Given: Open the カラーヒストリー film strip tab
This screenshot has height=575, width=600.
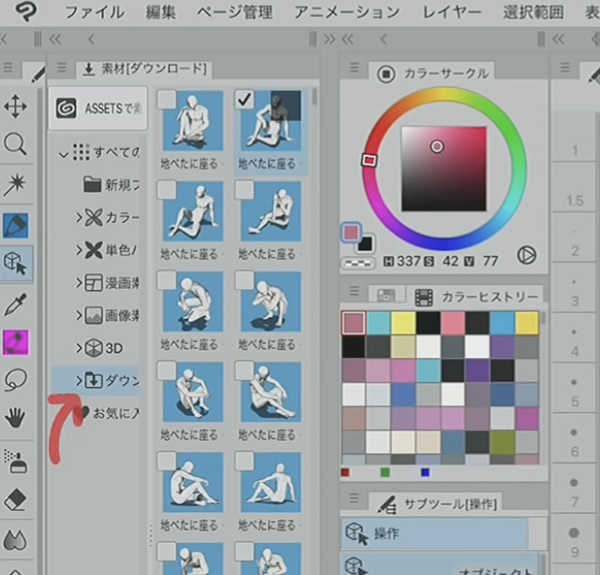Looking at the screenshot, I should coord(424,297).
